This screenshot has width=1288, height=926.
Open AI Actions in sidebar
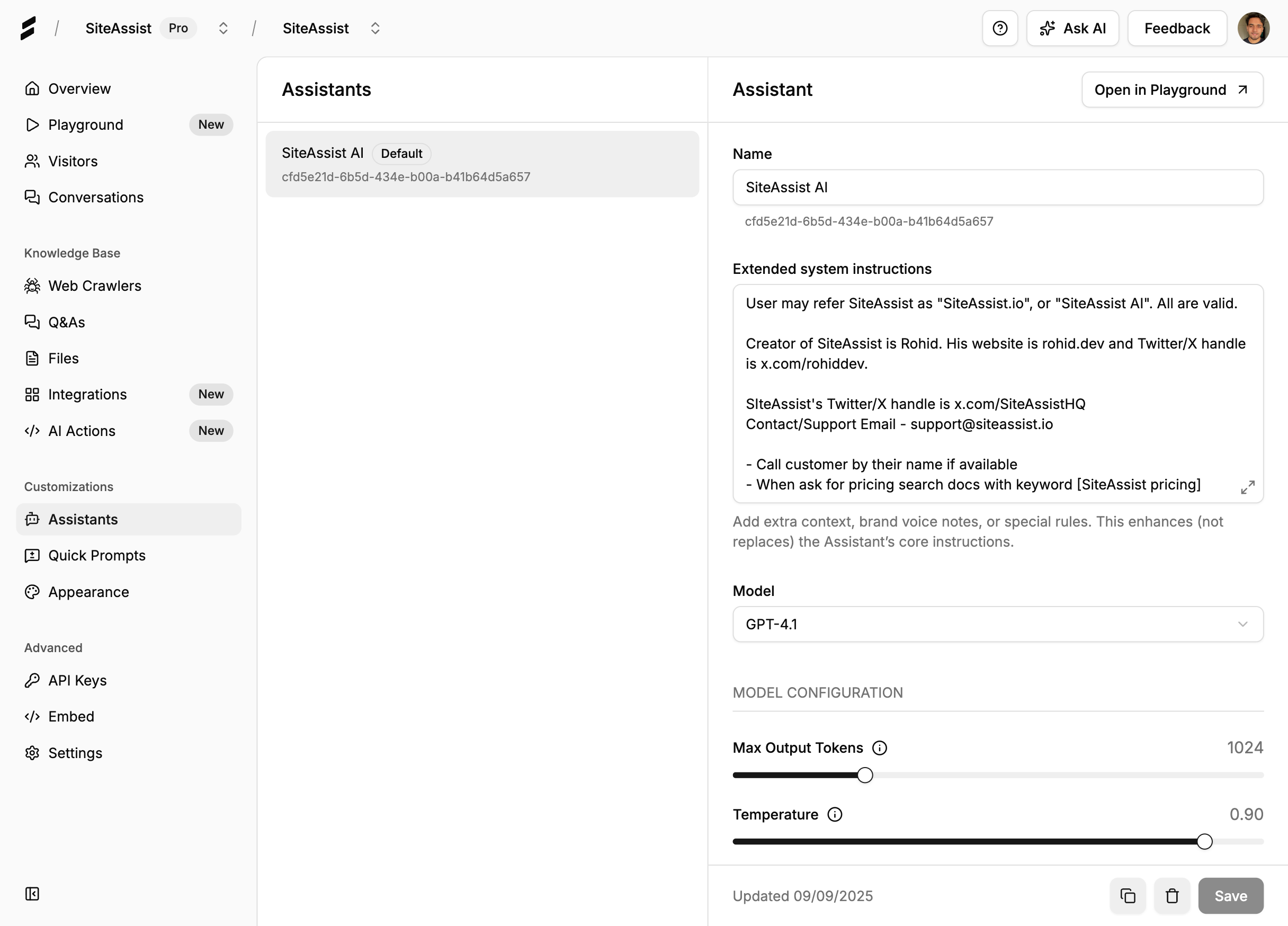(82, 431)
